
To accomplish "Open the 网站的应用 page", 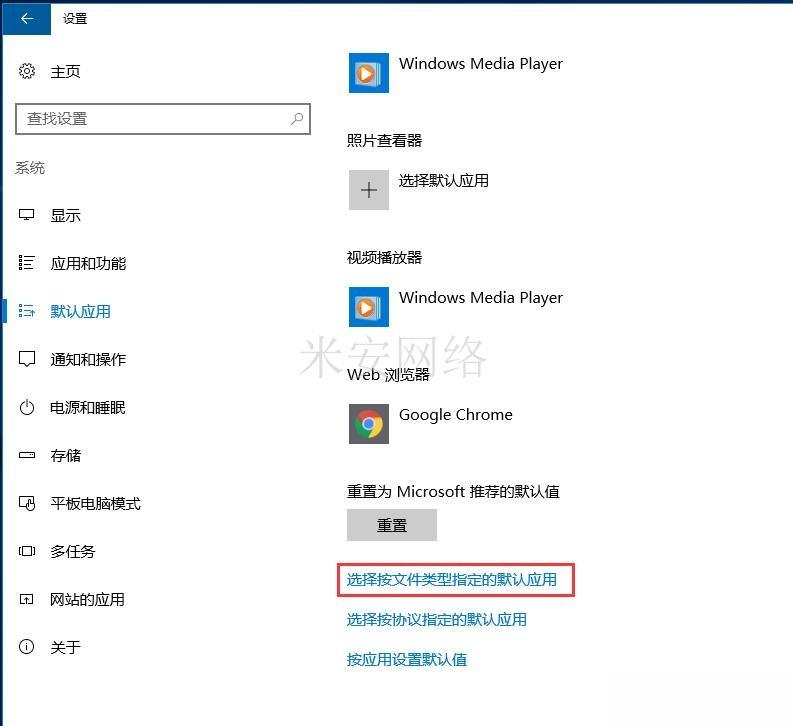I will (87, 600).
